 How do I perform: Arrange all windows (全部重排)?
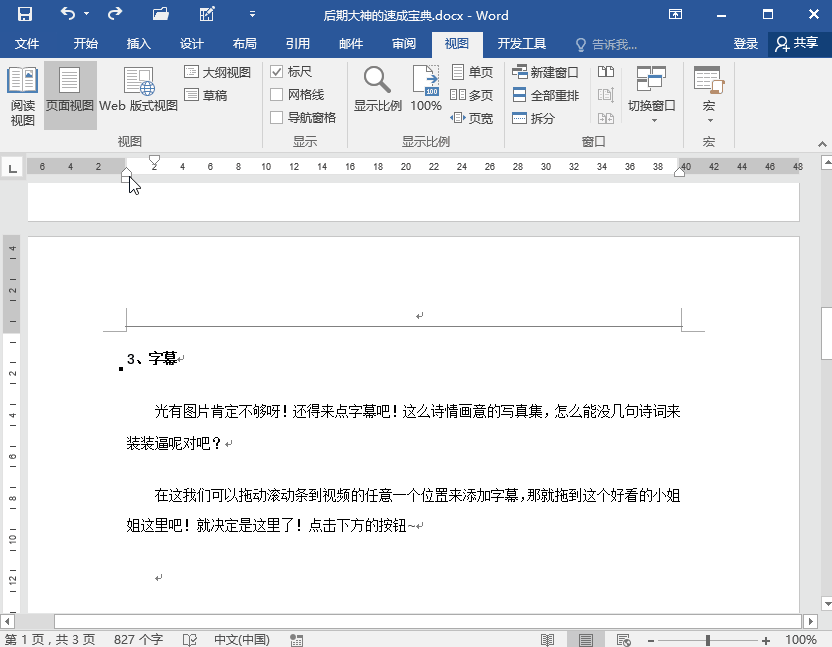[x=545, y=95]
